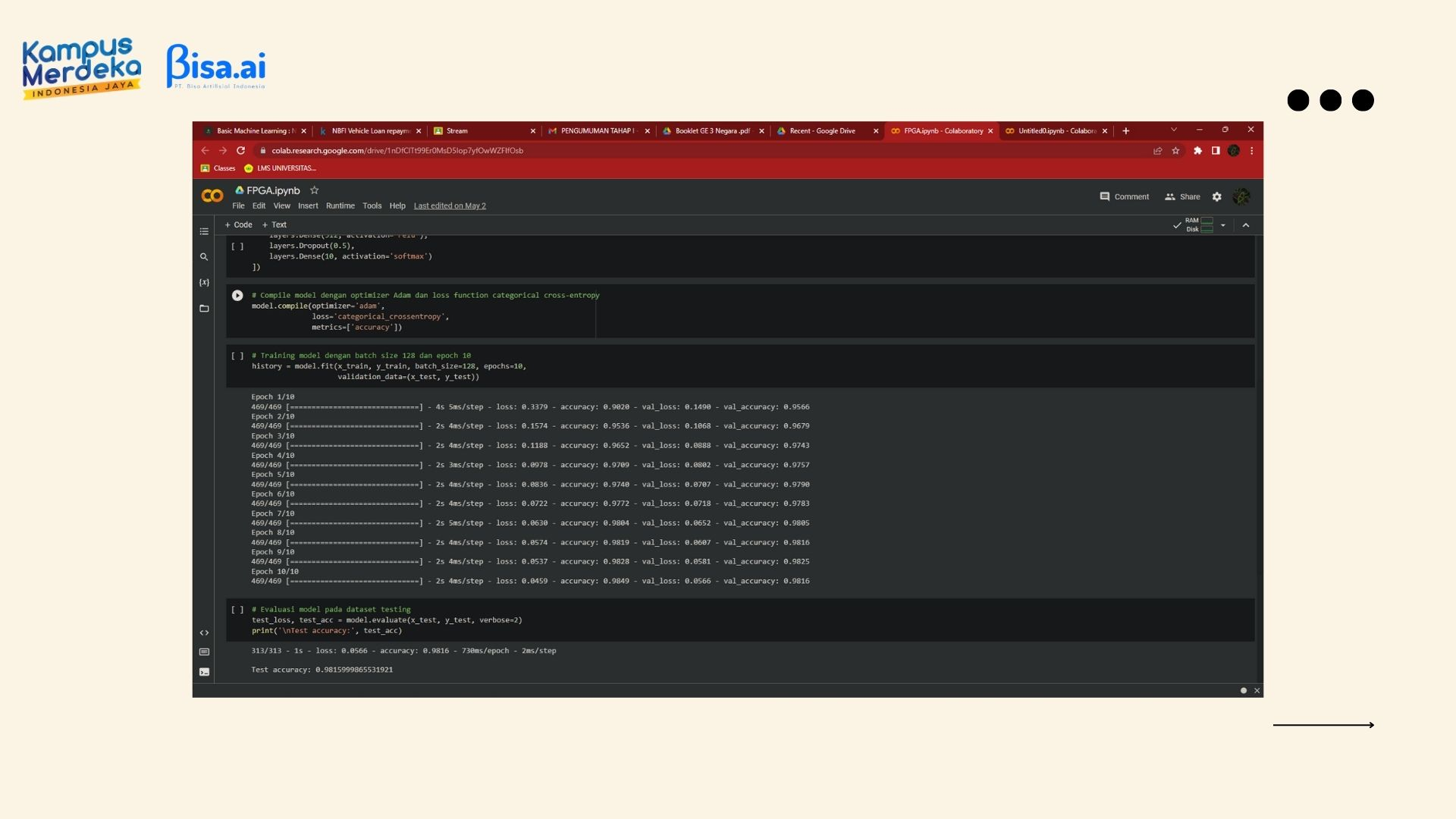The width and height of the screenshot is (1456, 819).
Task: Open Chrome profile avatar in toolbar
Action: (x=1234, y=151)
